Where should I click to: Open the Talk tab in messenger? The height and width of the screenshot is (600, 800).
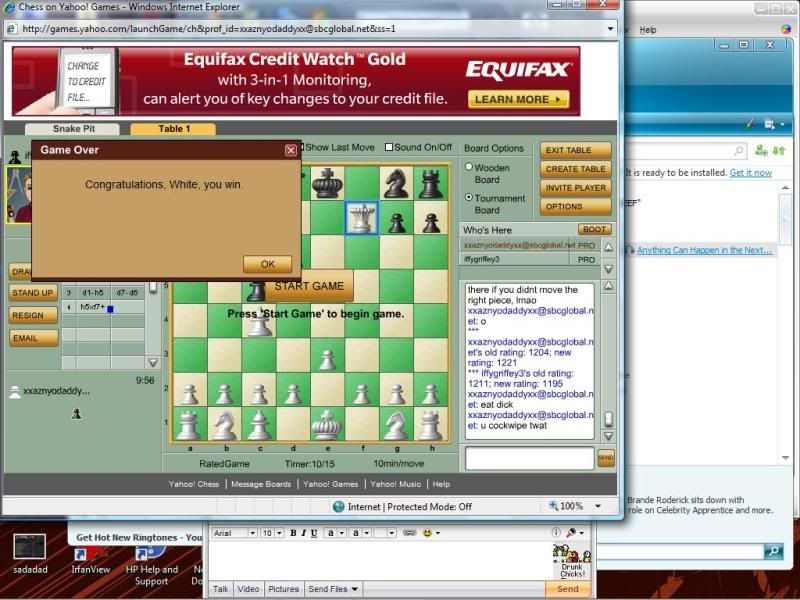220,589
